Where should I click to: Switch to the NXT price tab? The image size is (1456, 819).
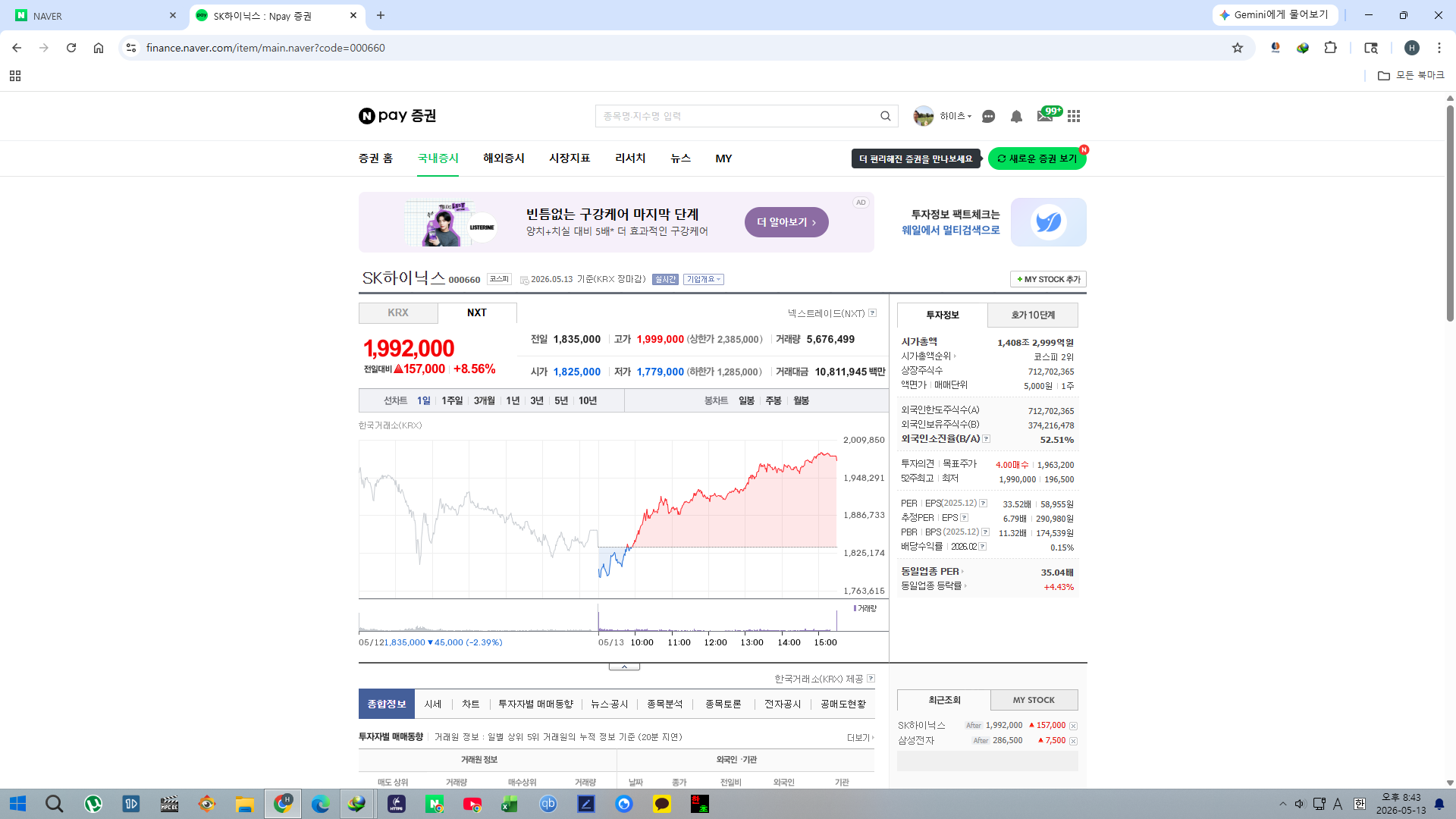(477, 312)
